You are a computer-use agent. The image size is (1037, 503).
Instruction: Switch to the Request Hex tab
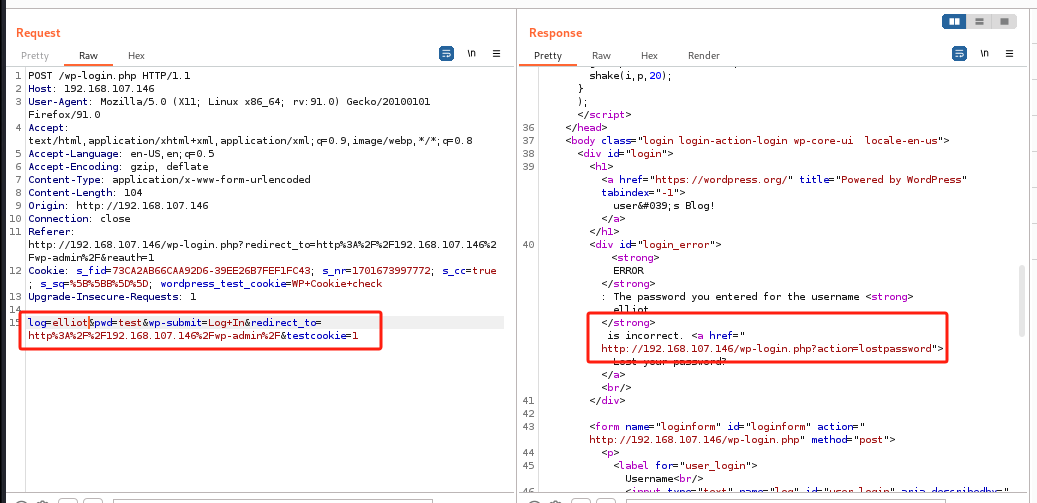(136, 56)
